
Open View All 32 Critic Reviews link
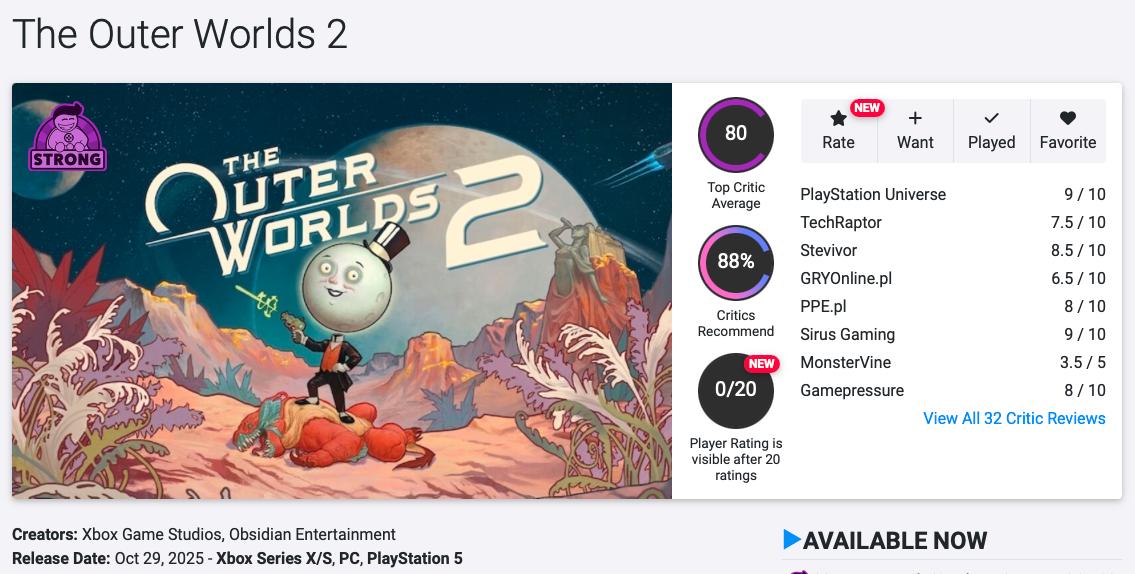1014,418
